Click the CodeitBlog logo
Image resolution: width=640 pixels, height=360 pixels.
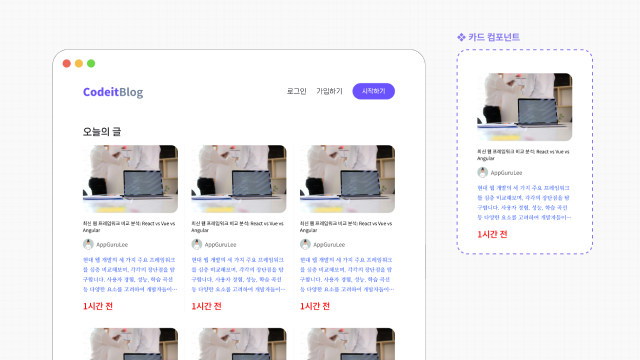pyautogui.click(x=113, y=92)
